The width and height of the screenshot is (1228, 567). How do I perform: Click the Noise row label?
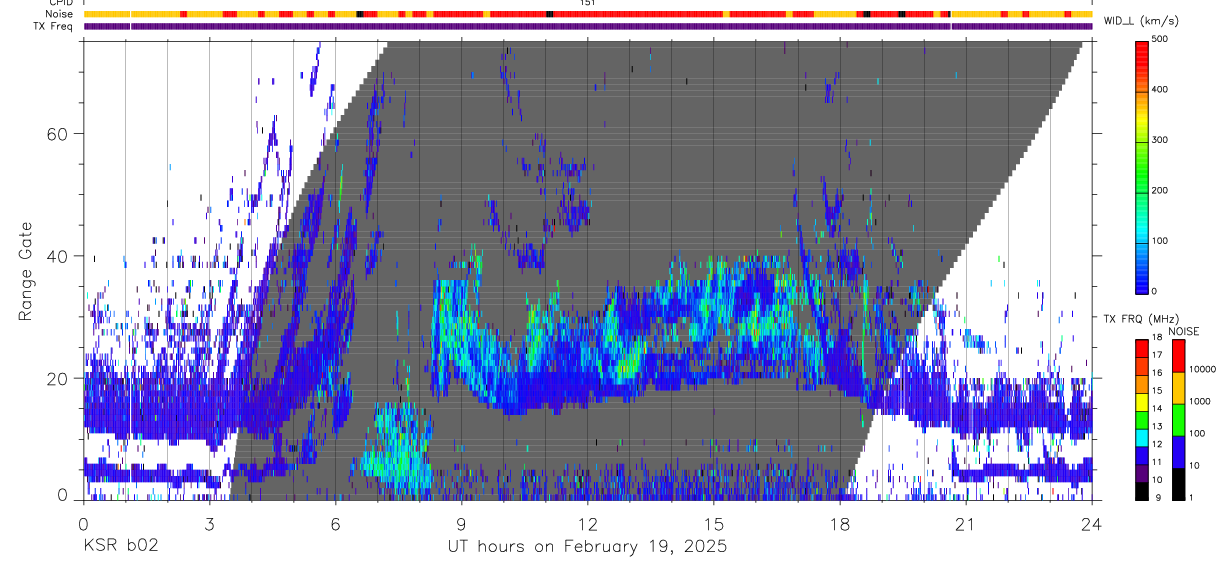pyautogui.click(x=59, y=14)
